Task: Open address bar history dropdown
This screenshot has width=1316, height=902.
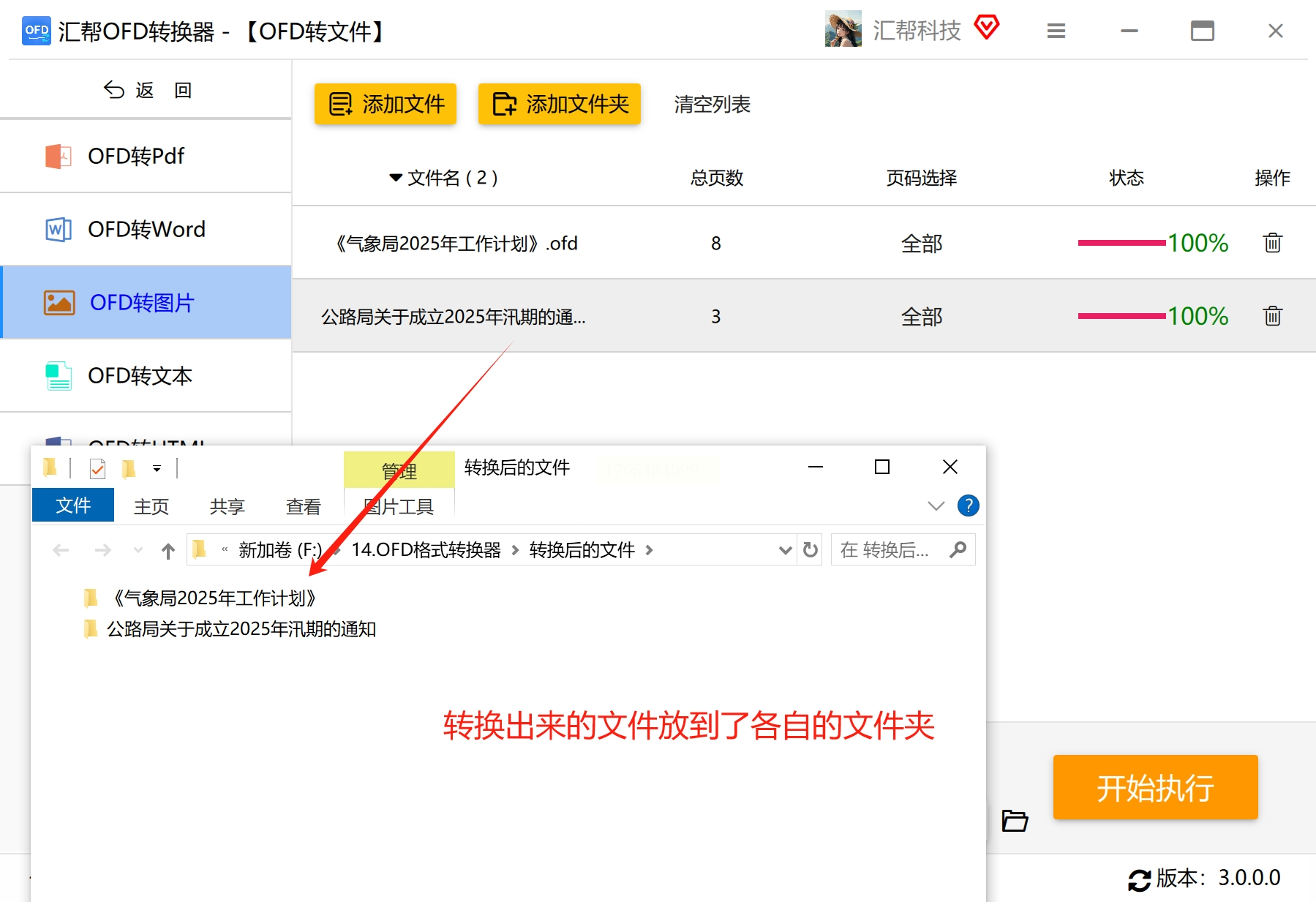Action: [x=786, y=550]
